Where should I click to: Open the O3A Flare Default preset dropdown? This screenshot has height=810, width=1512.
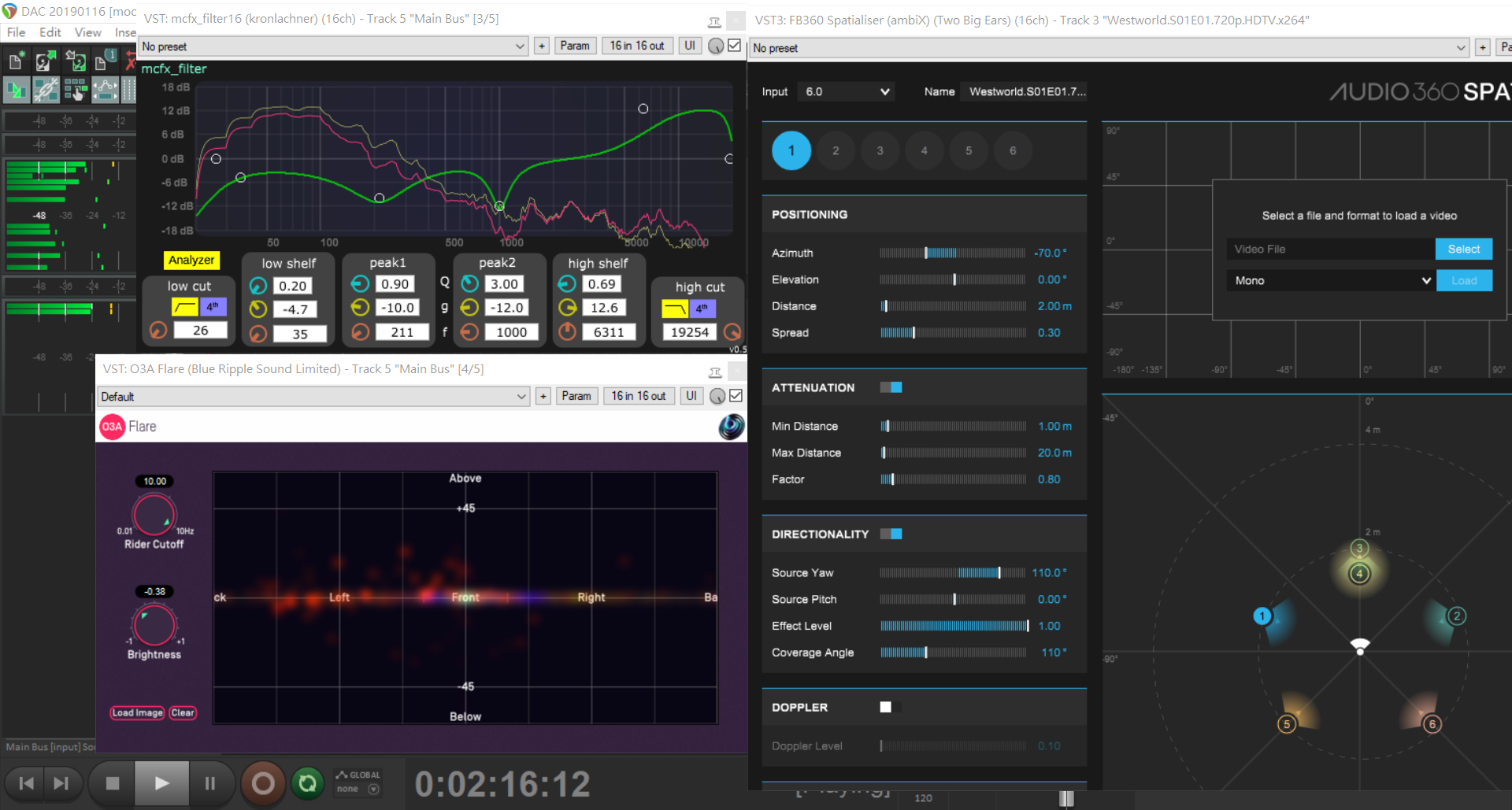coord(313,396)
